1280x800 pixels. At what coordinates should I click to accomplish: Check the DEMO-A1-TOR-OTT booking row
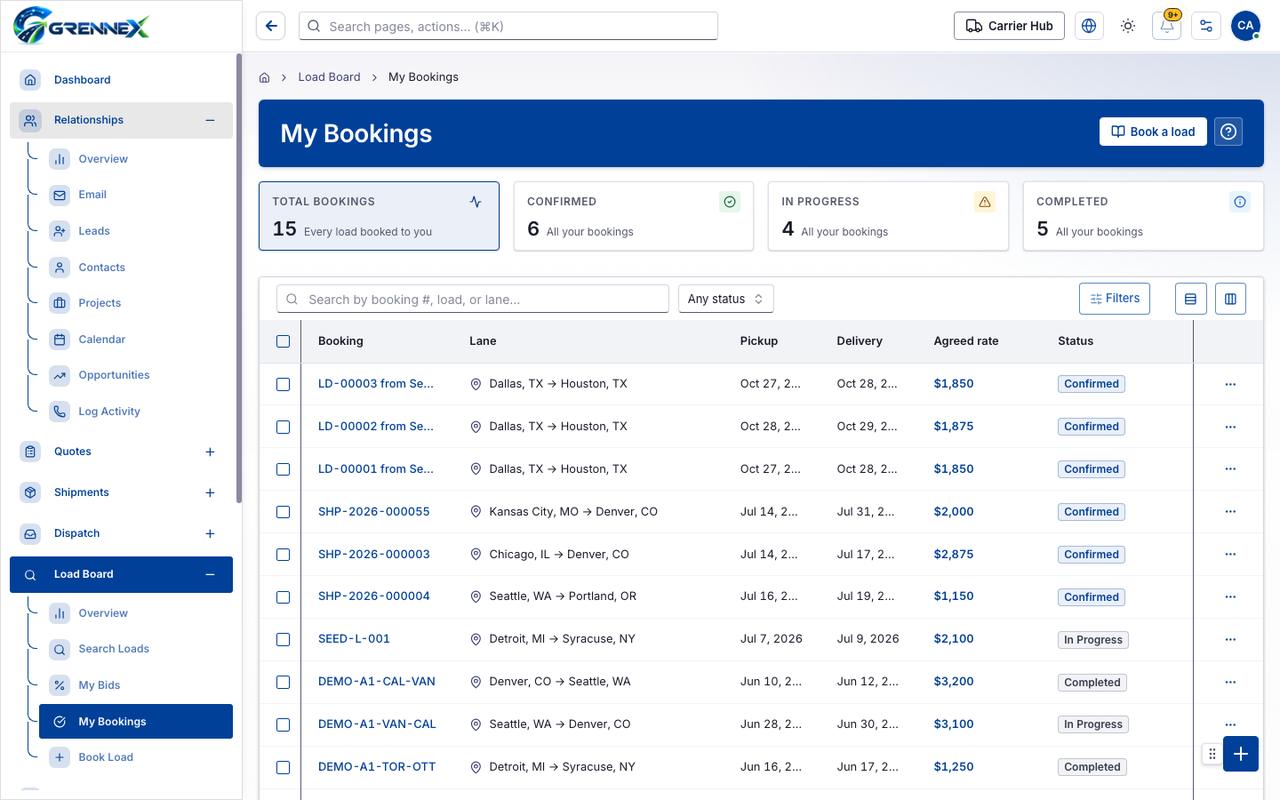click(x=283, y=767)
